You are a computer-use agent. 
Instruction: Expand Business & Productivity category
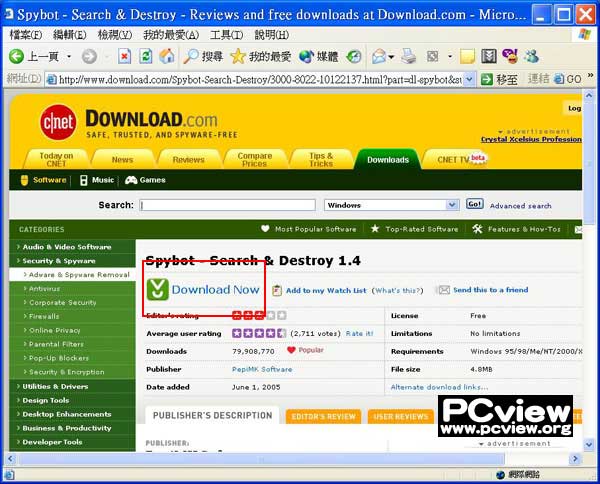tap(67, 428)
